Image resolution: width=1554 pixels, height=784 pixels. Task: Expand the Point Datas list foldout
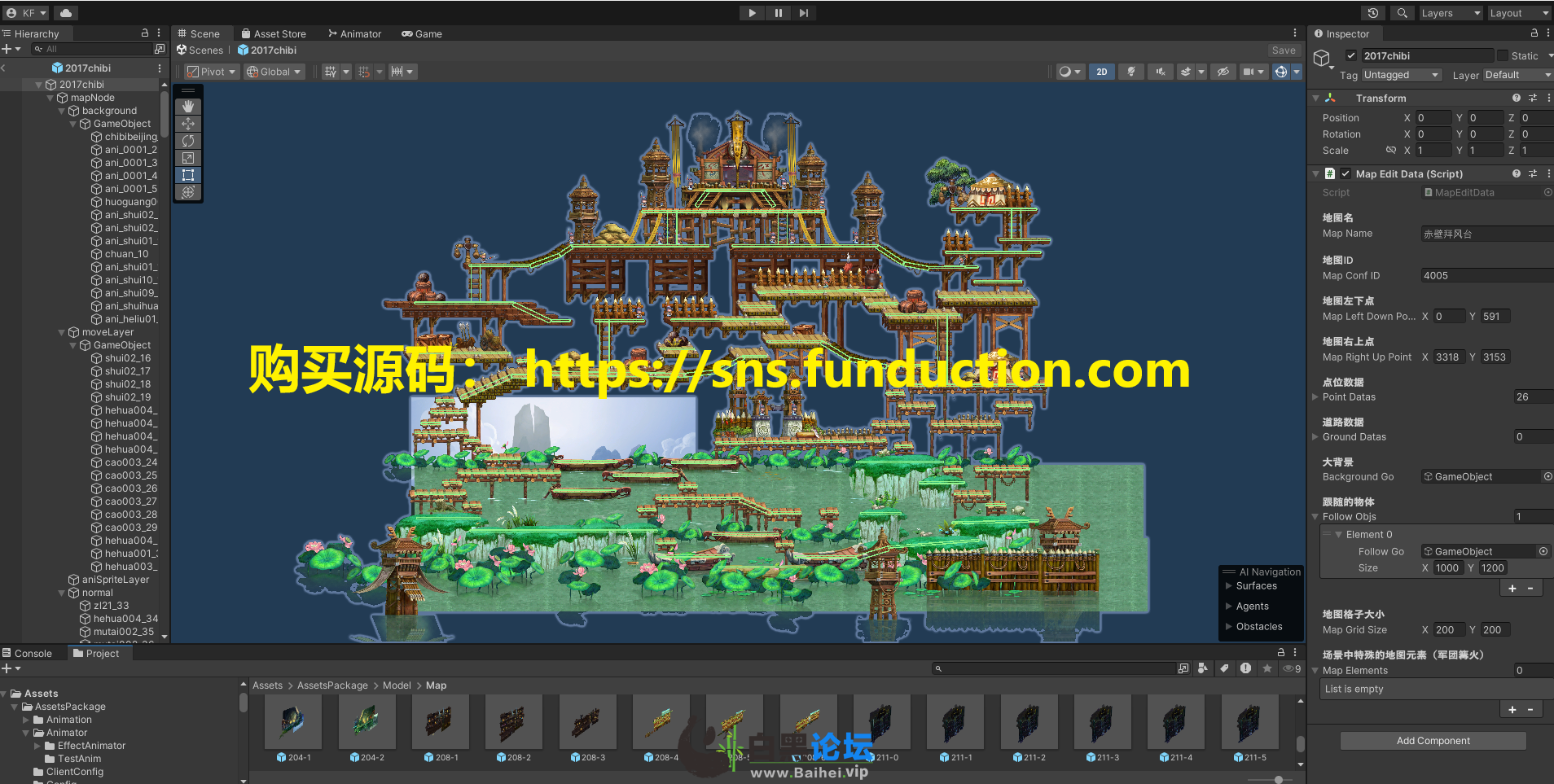pyautogui.click(x=1315, y=397)
